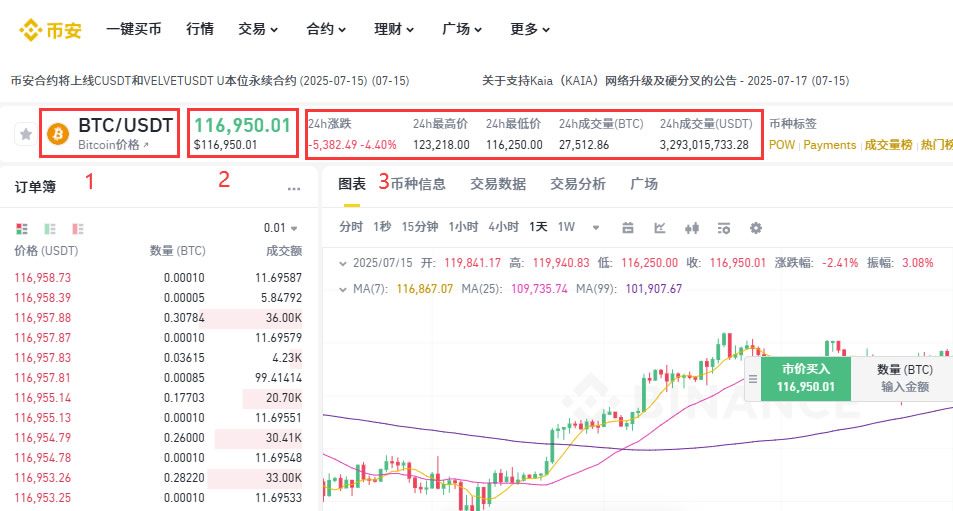The height and width of the screenshot is (511, 953).
Task: Show buy orders only view icon
Action: 50,228
